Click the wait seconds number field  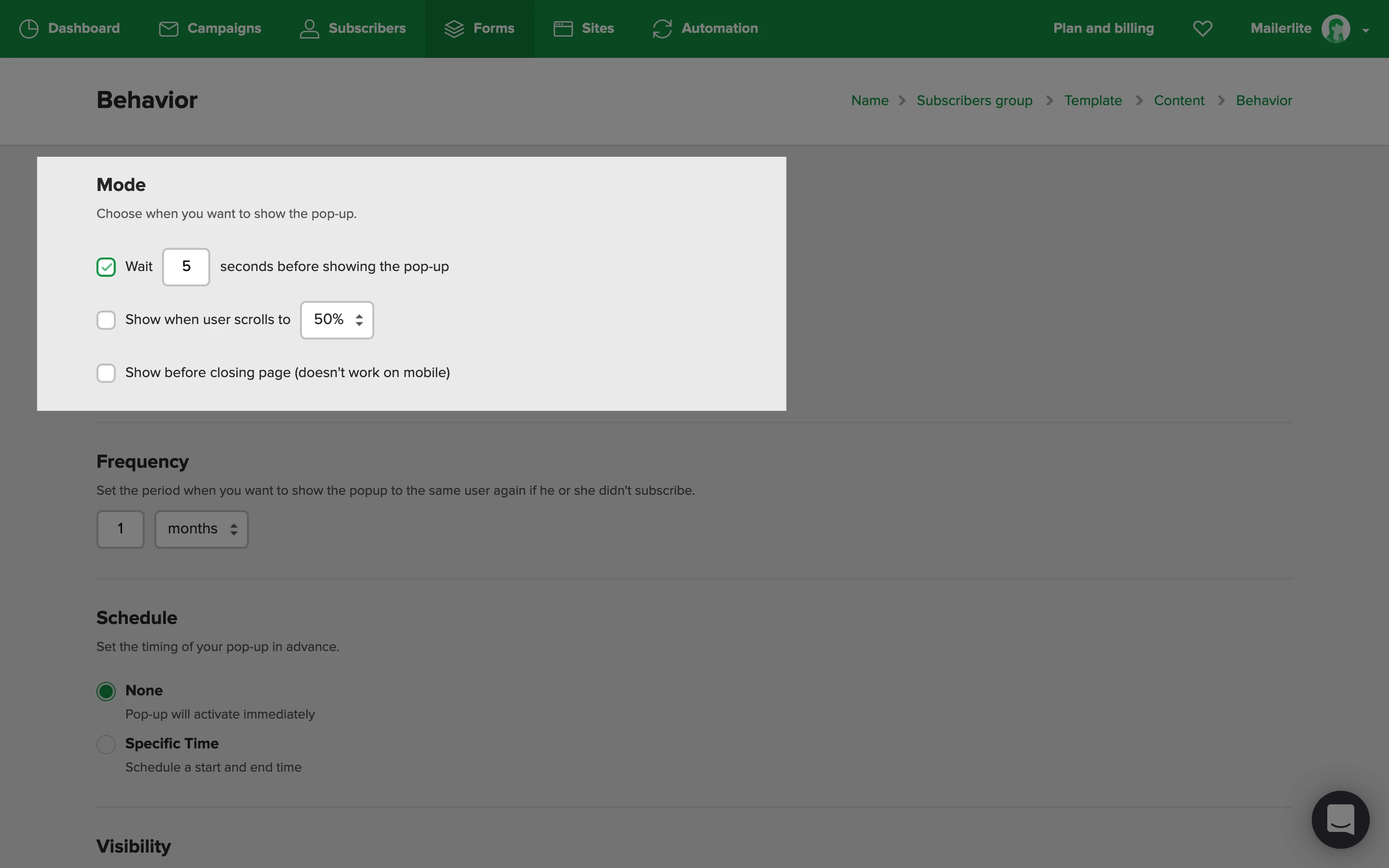pyautogui.click(x=186, y=267)
